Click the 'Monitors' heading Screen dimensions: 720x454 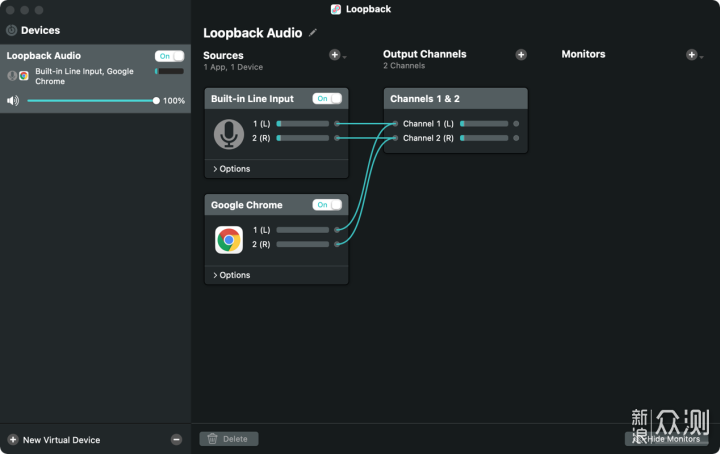pyautogui.click(x=583, y=54)
